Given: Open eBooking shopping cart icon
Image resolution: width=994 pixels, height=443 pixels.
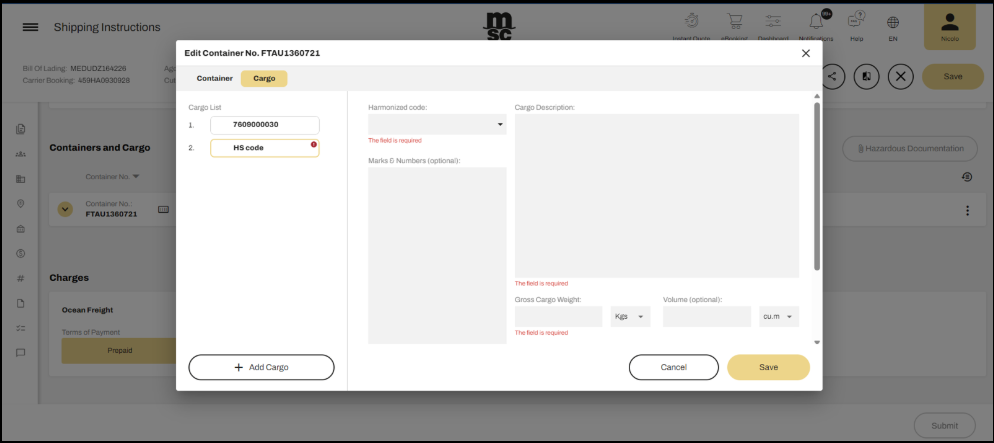Looking at the screenshot, I should tap(734, 21).
